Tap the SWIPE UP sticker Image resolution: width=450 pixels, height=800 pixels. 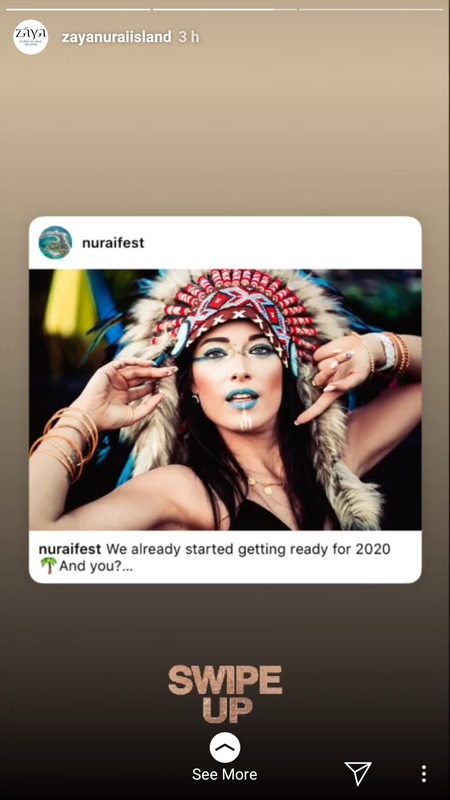(x=225, y=694)
